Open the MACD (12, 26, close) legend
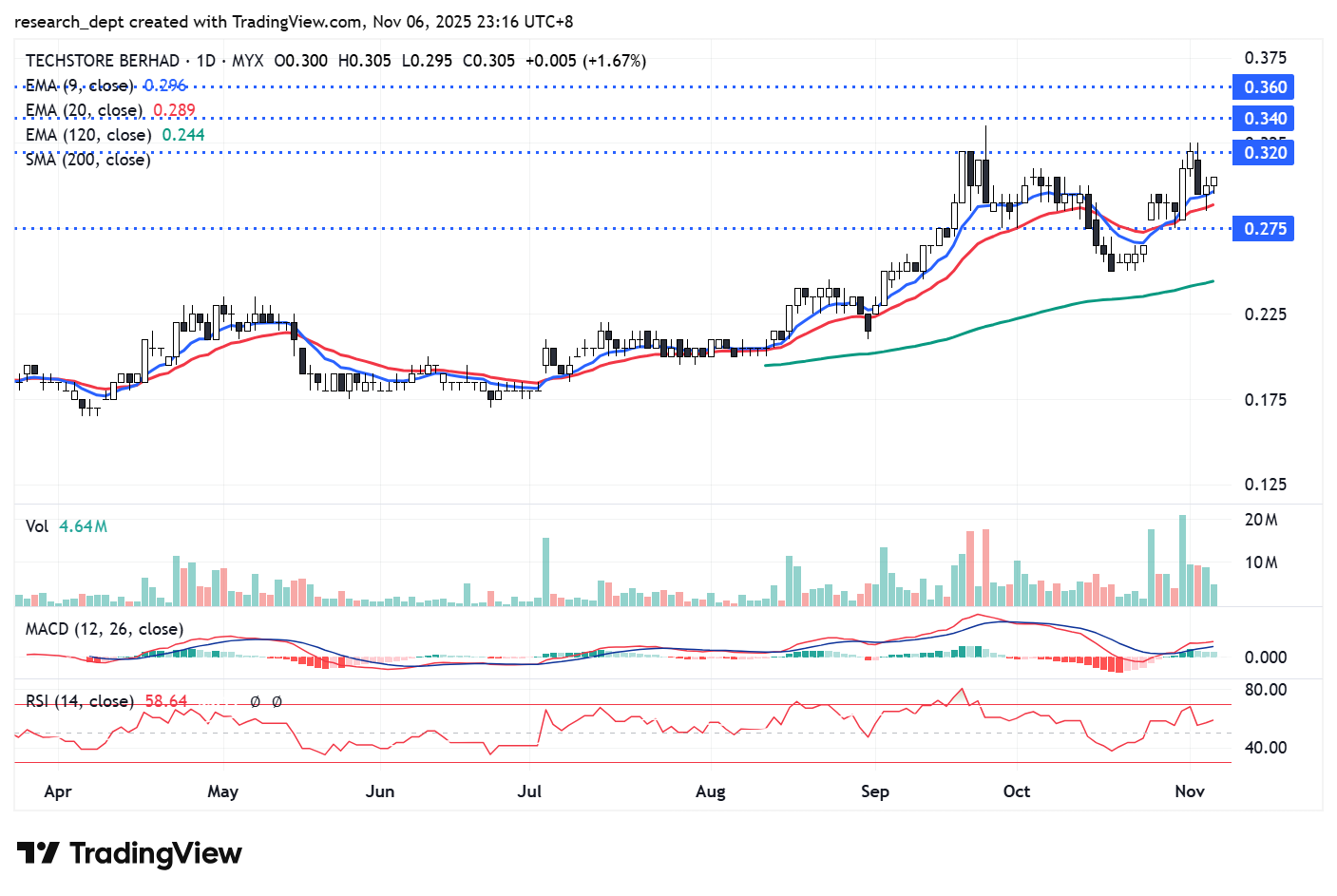 (x=105, y=629)
